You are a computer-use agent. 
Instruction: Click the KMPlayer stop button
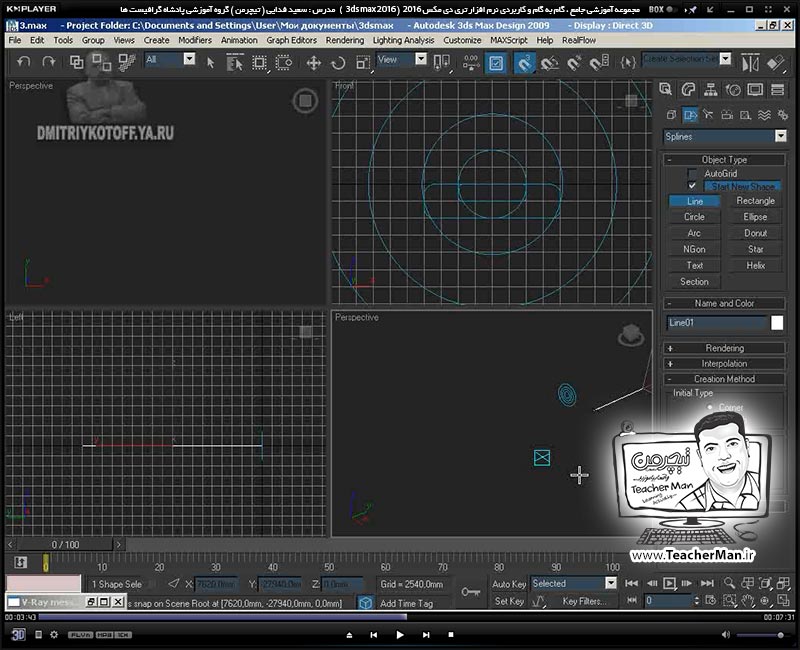pos(451,635)
